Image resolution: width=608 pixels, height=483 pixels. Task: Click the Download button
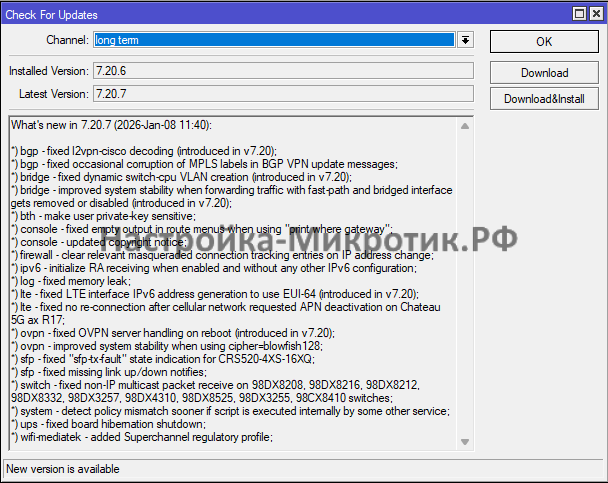[x=544, y=72]
